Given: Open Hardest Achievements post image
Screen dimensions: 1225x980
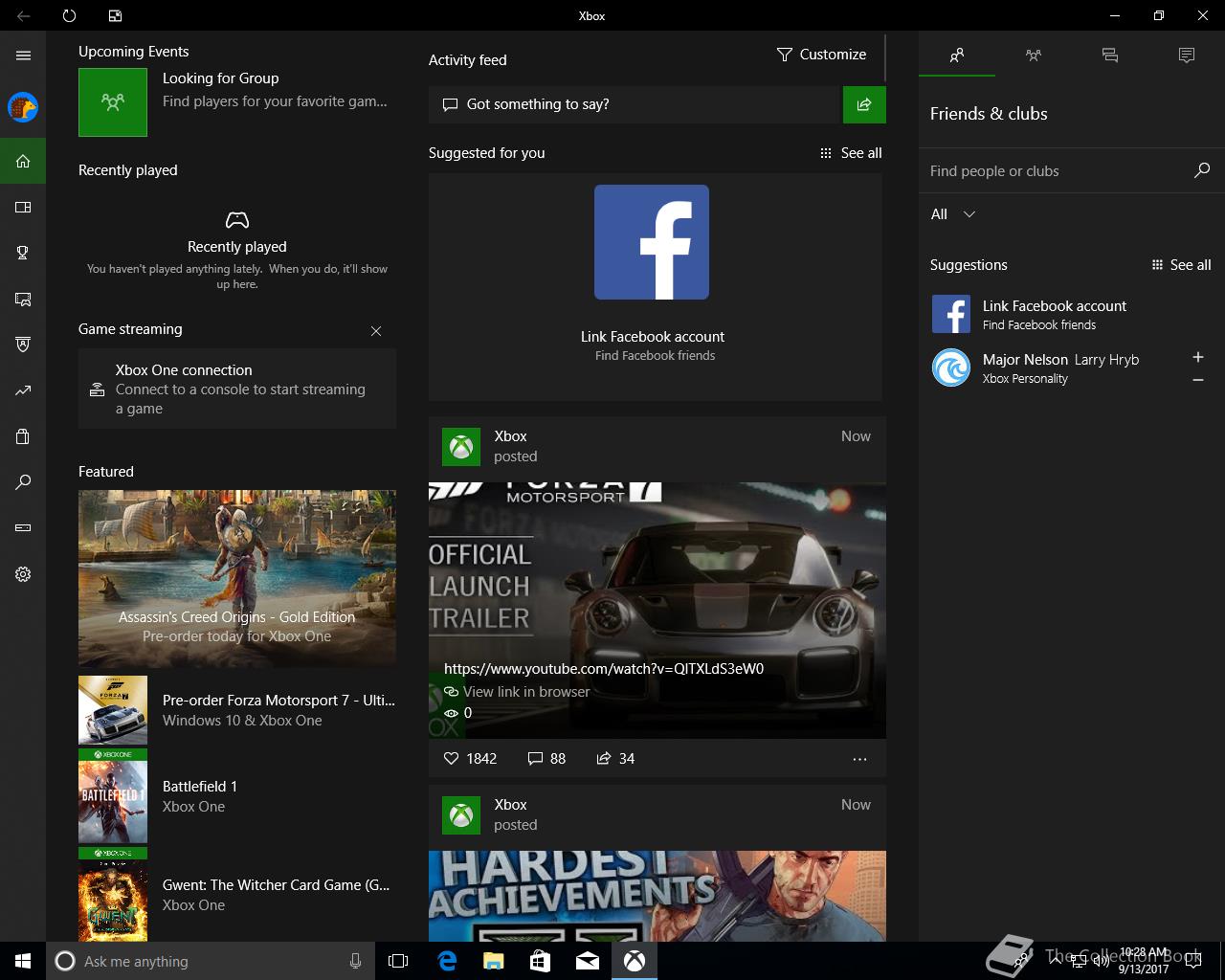Looking at the screenshot, I should (657, 896).
